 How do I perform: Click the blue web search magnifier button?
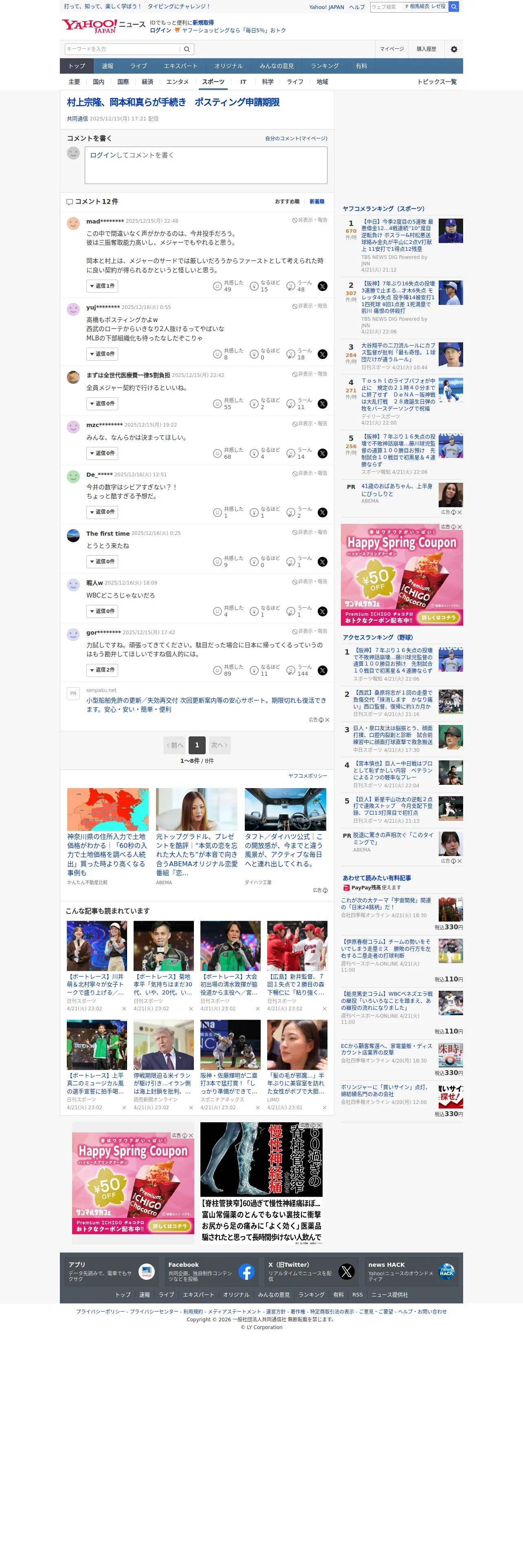(454, 7)
